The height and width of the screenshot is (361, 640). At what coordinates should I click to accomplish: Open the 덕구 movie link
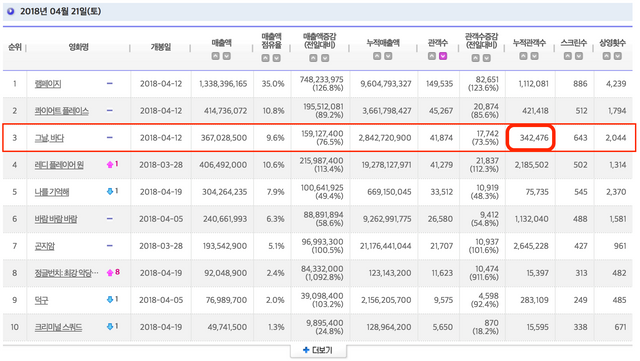(x=41, y=300)
